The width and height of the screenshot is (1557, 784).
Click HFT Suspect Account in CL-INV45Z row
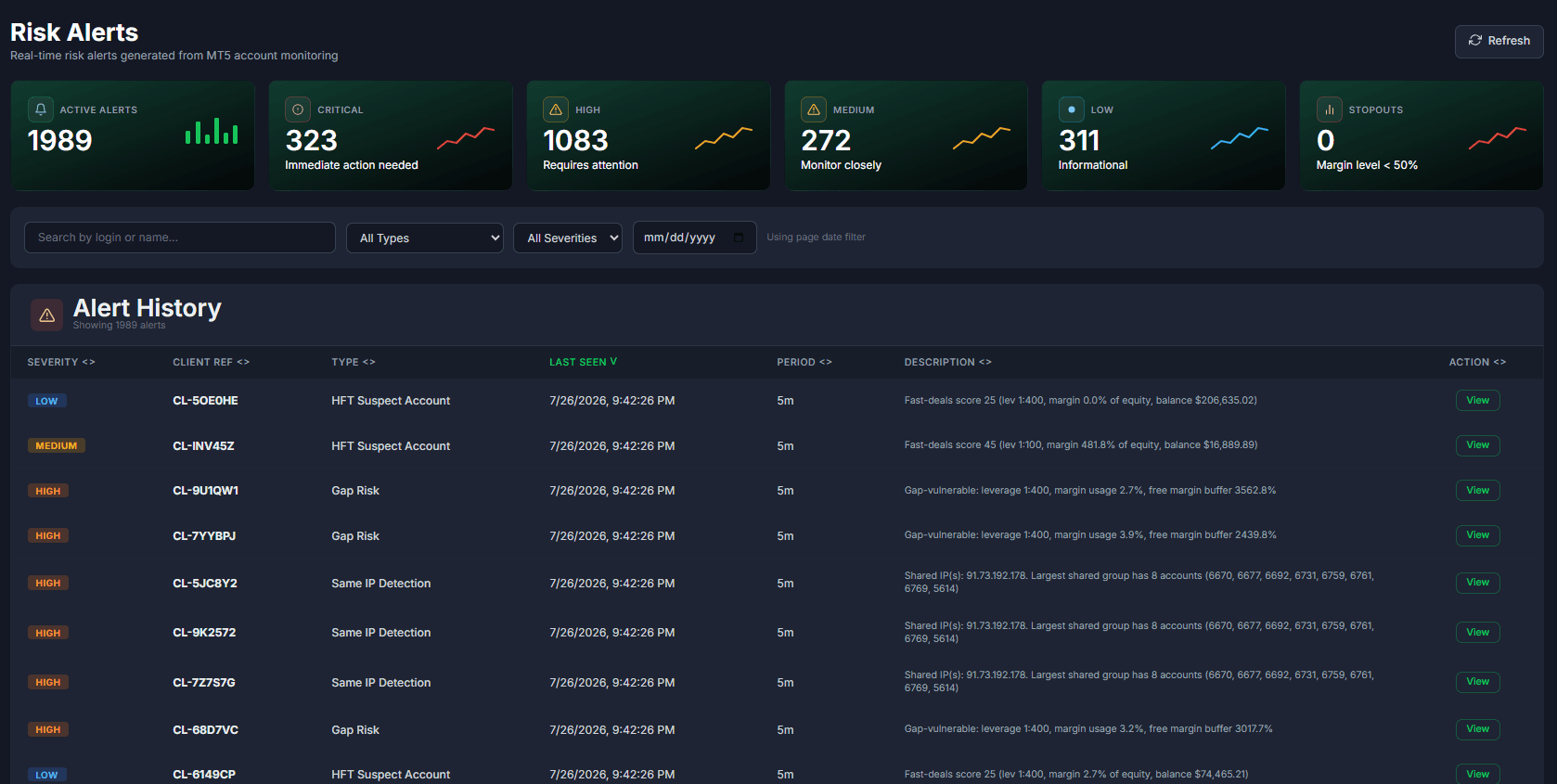pyautogui.click(x=391, y=446)
